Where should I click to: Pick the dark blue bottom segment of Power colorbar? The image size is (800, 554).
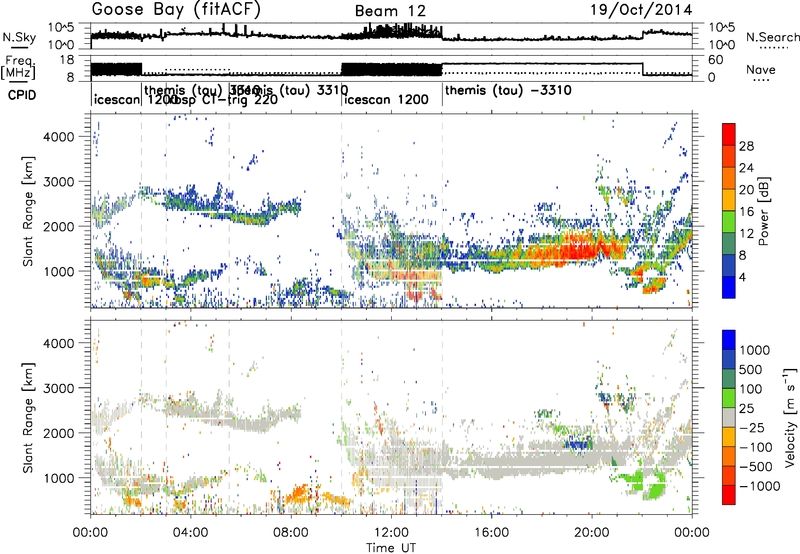pos(729,287)
